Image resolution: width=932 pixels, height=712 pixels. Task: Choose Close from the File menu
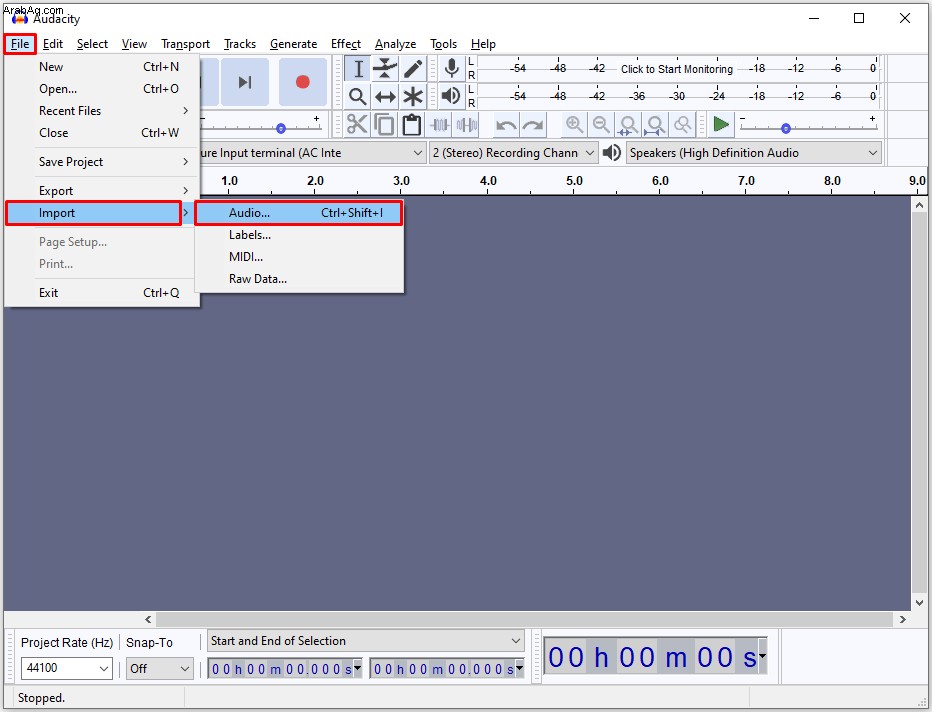(102, 133)
